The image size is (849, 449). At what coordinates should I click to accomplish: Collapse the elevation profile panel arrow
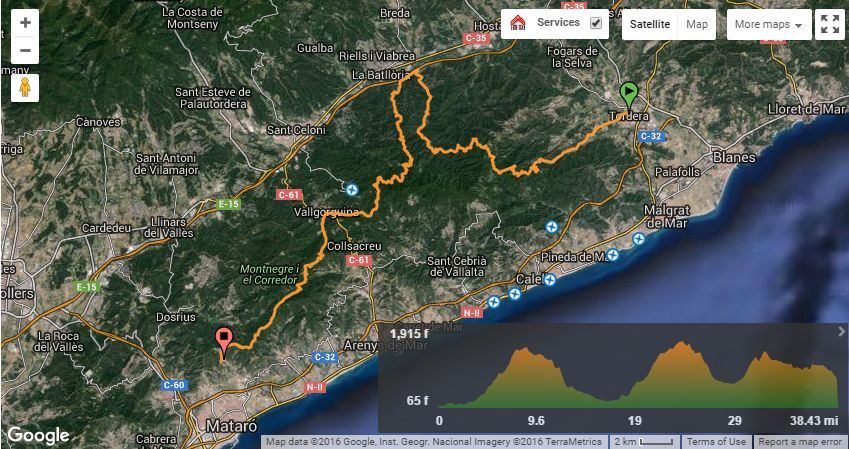coord(841,331)
